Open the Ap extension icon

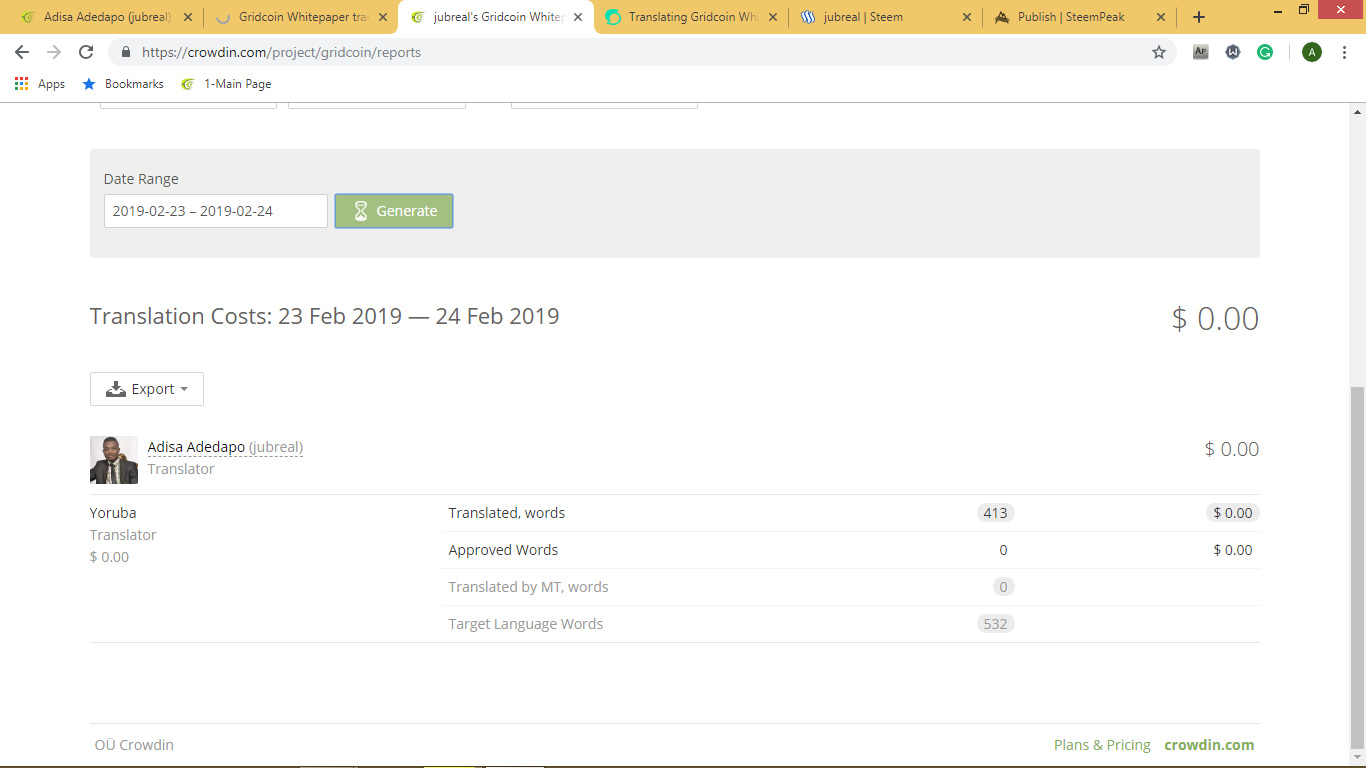pyautogui.click(x=1201, y=52)
